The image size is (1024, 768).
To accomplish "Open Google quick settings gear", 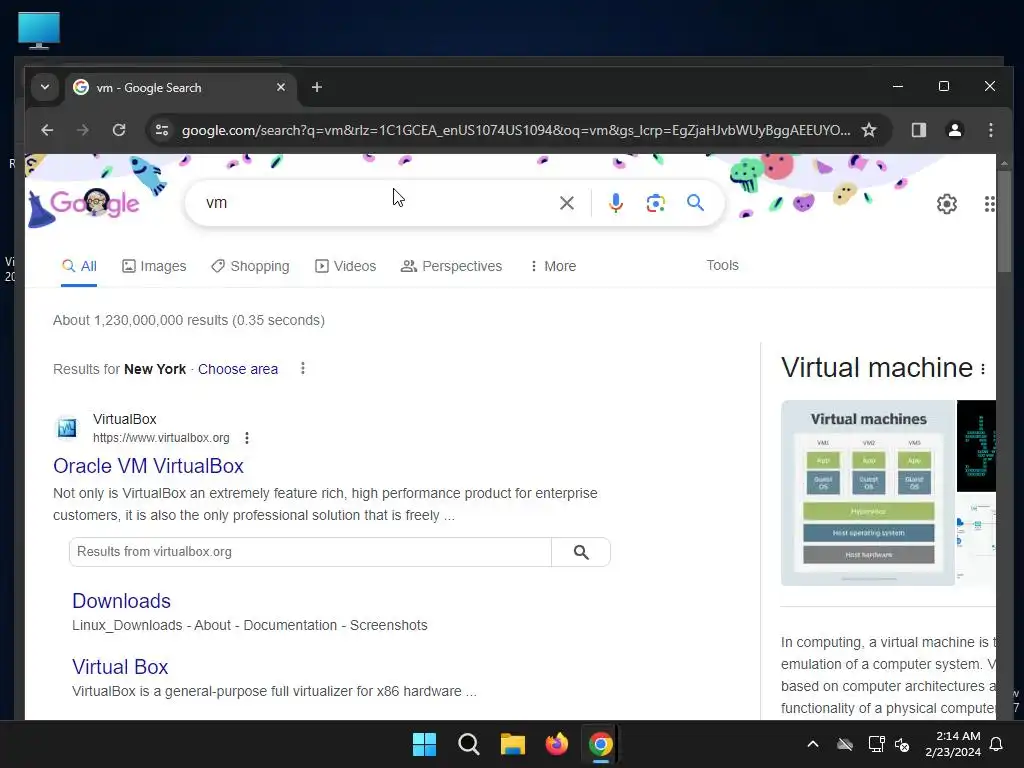I will [x=946, y=204].
